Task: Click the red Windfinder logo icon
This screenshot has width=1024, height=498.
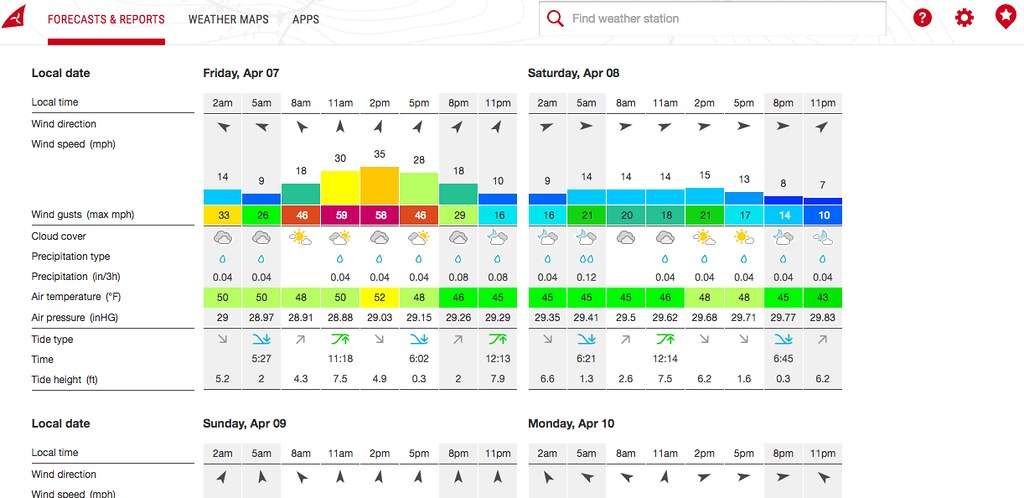Action: pos(14,17)
